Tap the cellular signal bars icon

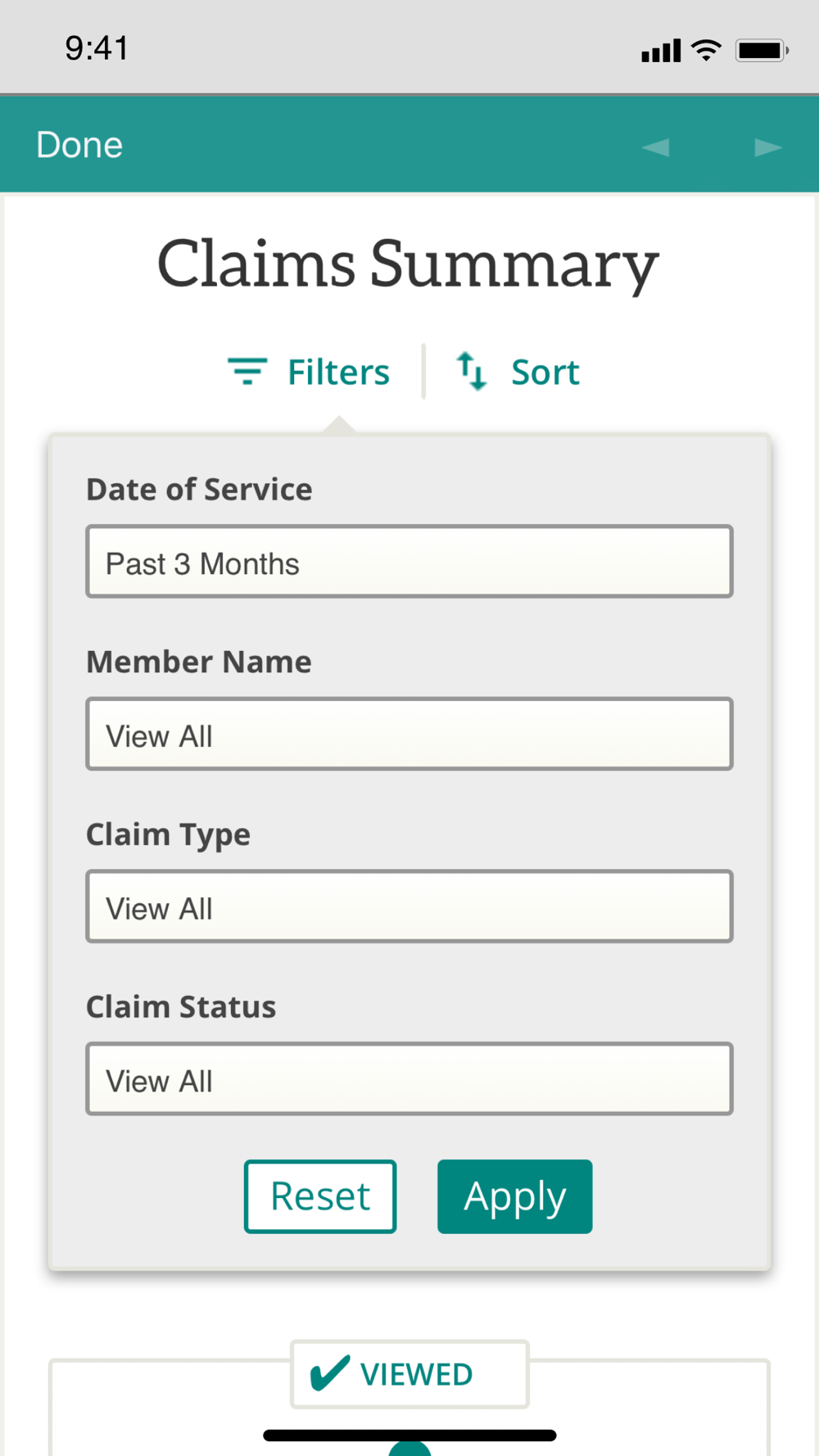pyautogui.click(x=661, y=51)
